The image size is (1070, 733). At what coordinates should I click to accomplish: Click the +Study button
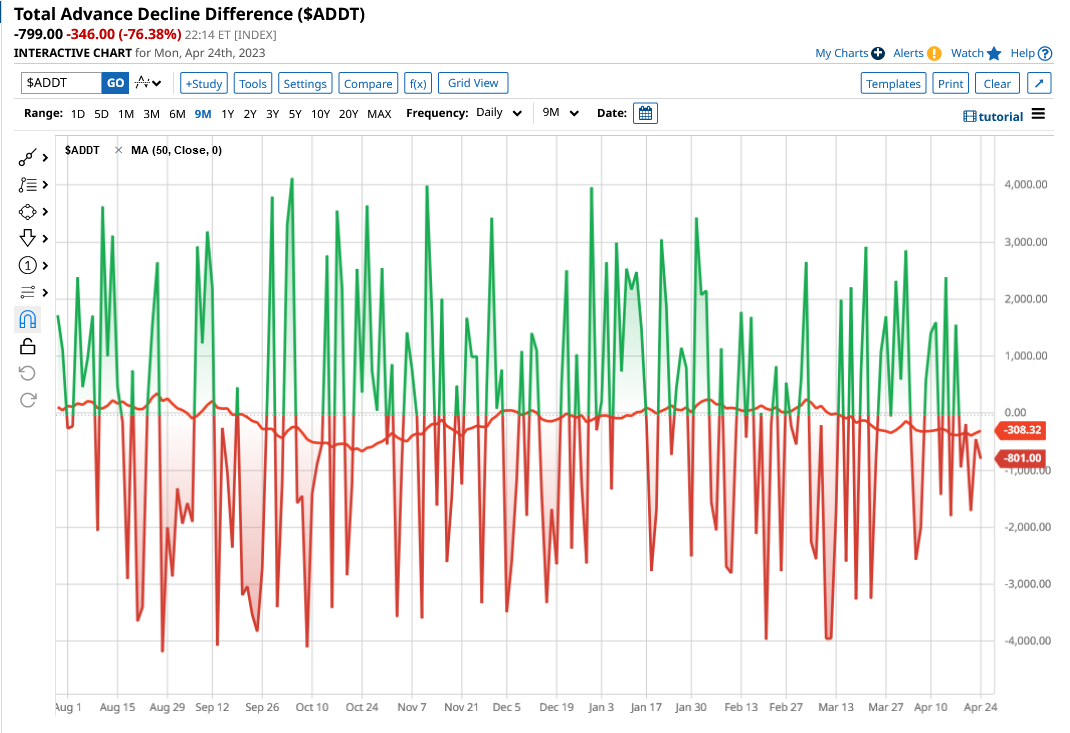[204, 84]
